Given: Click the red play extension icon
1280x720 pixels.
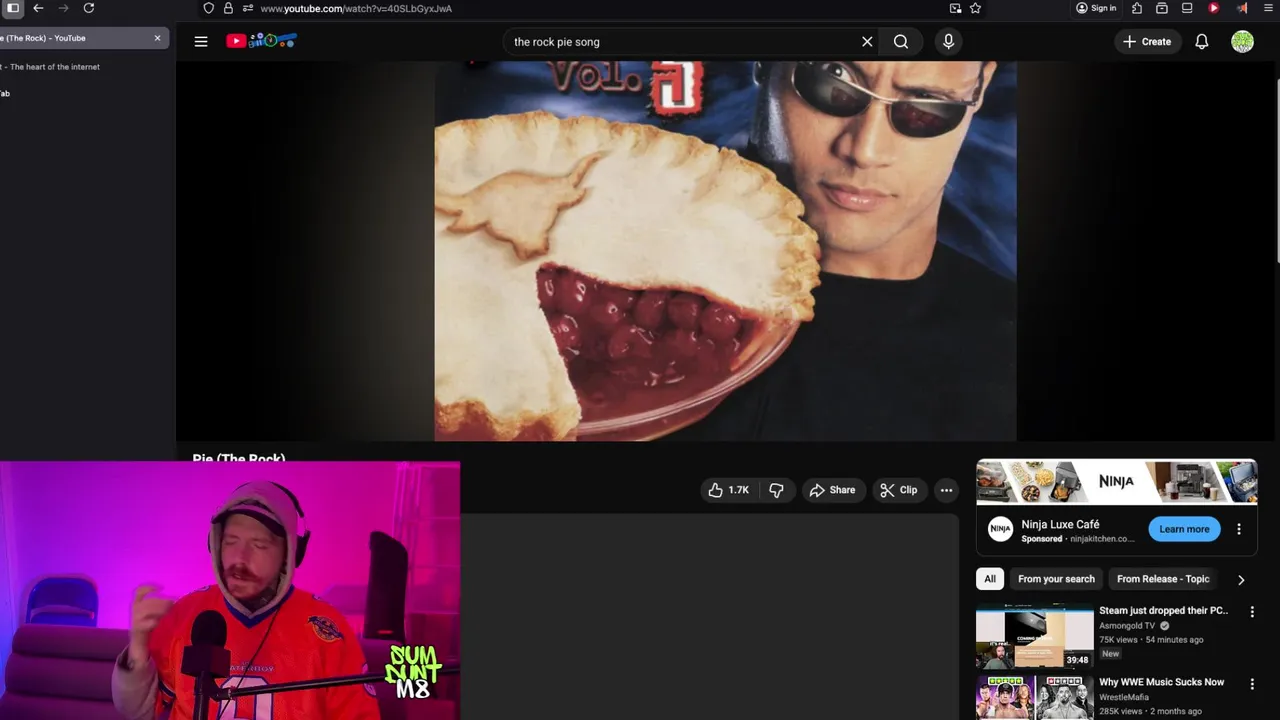Looking at the screenshot, I should pyautogui.click(x=1214, y=8).
